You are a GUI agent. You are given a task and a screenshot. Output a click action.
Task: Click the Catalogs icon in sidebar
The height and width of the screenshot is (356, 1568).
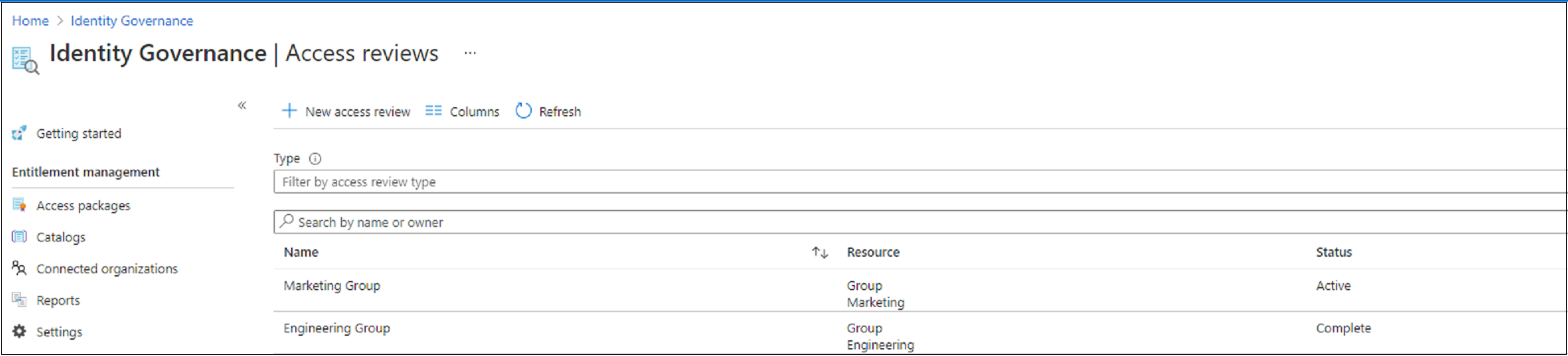coord(19,237)
